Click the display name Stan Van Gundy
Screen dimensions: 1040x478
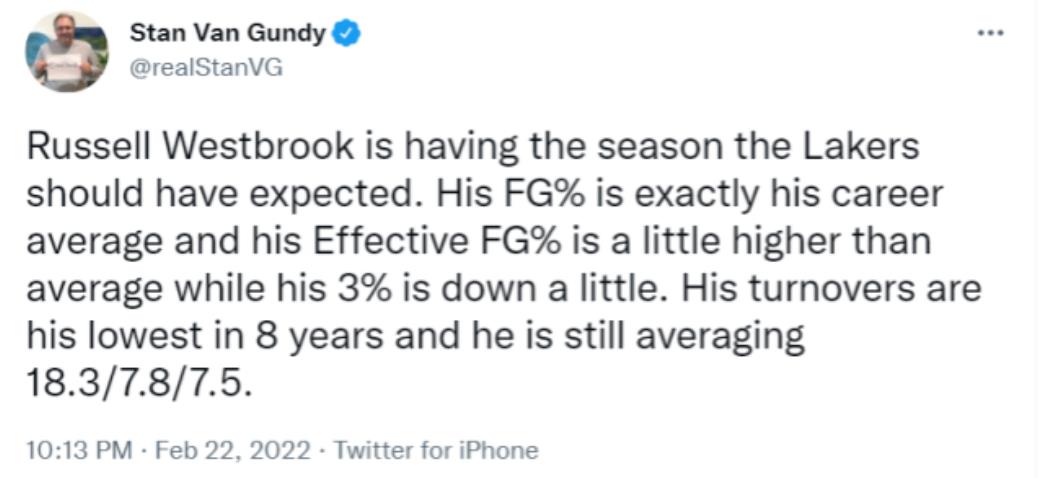coord(228,35)
